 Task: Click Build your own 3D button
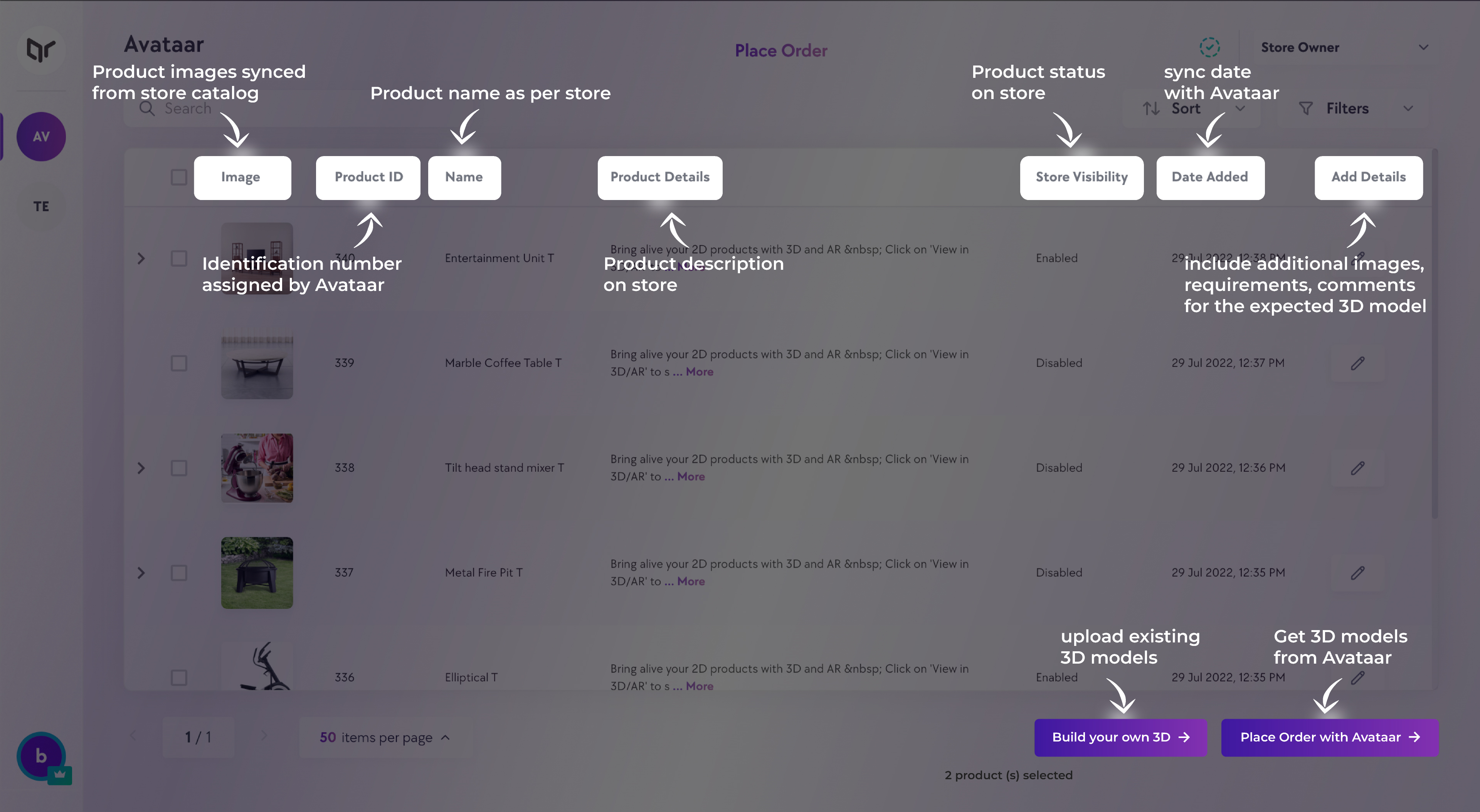pyautogui.click(x=1120, y=737)
